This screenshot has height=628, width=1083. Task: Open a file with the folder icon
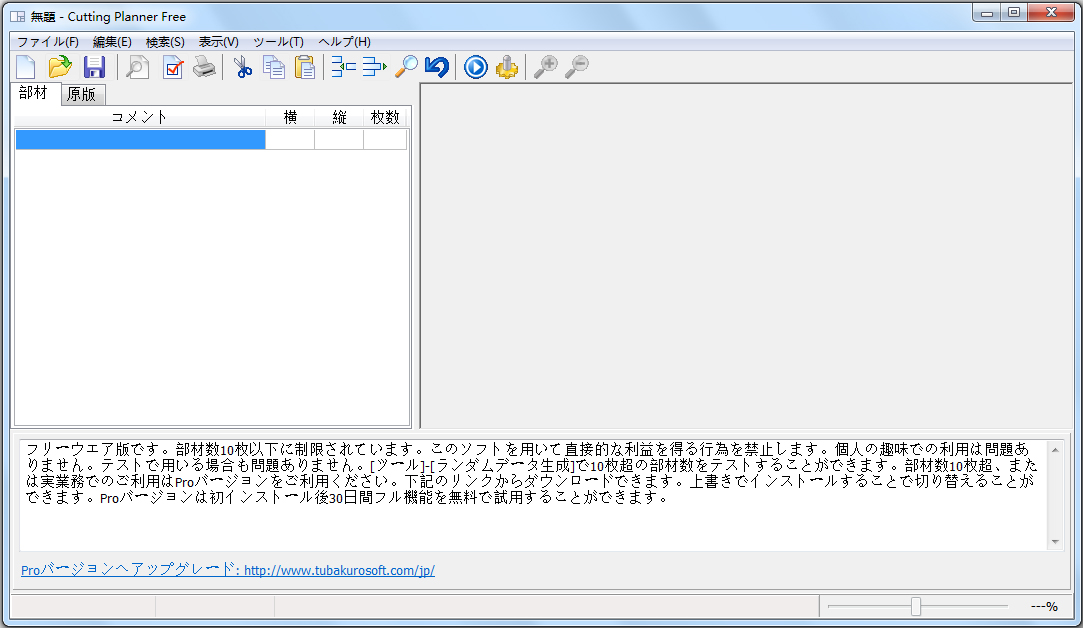pos(60,67)
